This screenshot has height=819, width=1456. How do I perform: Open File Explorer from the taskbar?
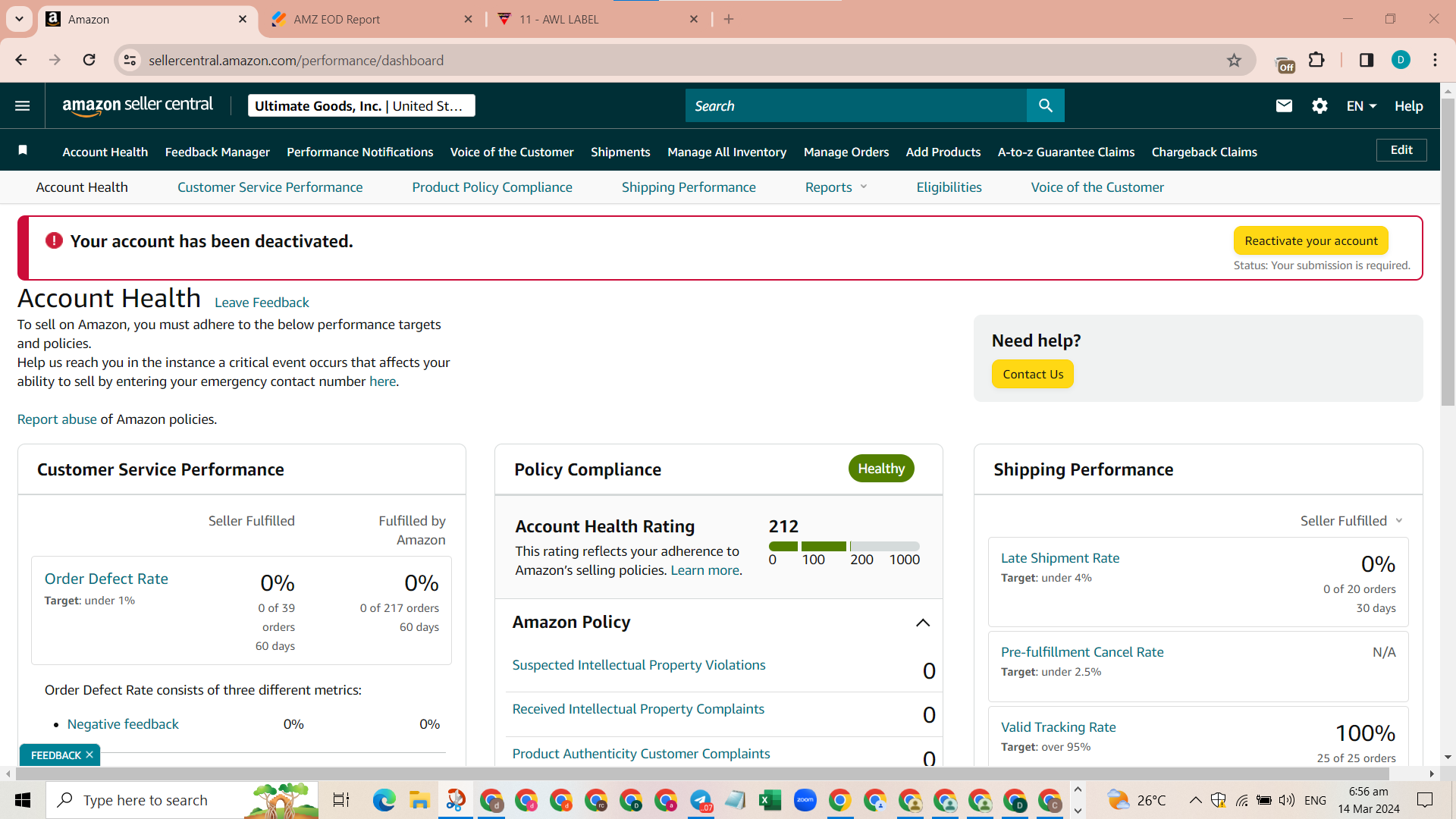(x=419, y=800)
